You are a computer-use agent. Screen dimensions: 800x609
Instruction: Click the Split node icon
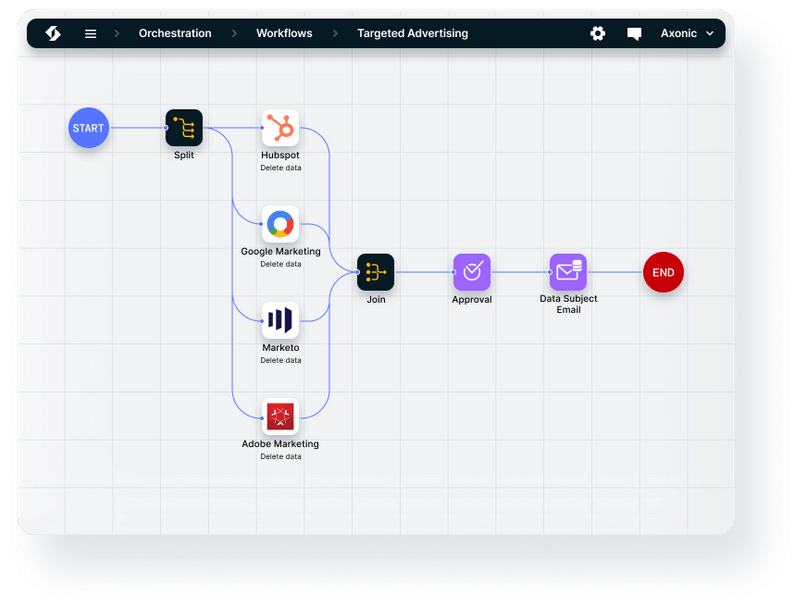(x=184, y=128)
